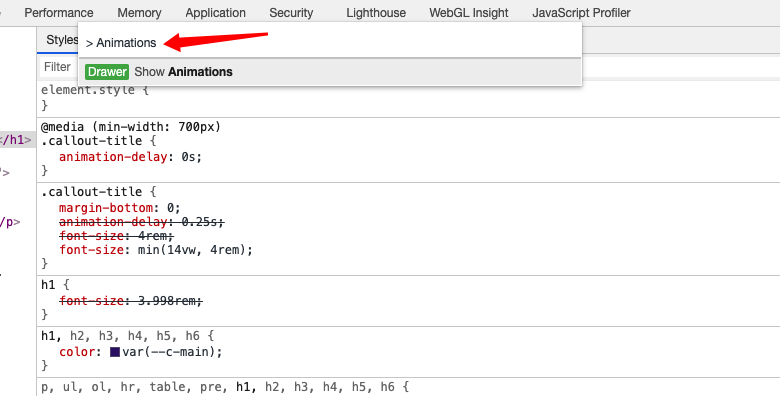
Task: Open the JavaScript Profiler tab
Action: coord(581,13)
